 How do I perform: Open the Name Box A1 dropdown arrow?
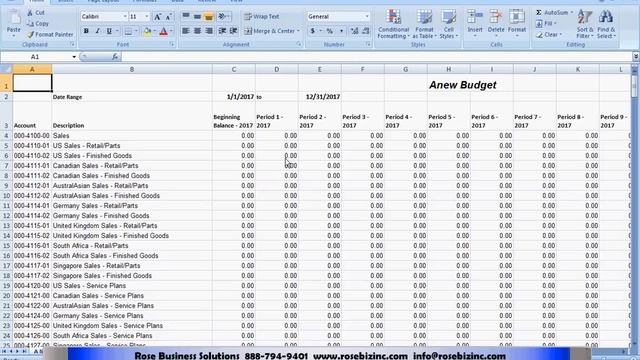tap(74, 57)
